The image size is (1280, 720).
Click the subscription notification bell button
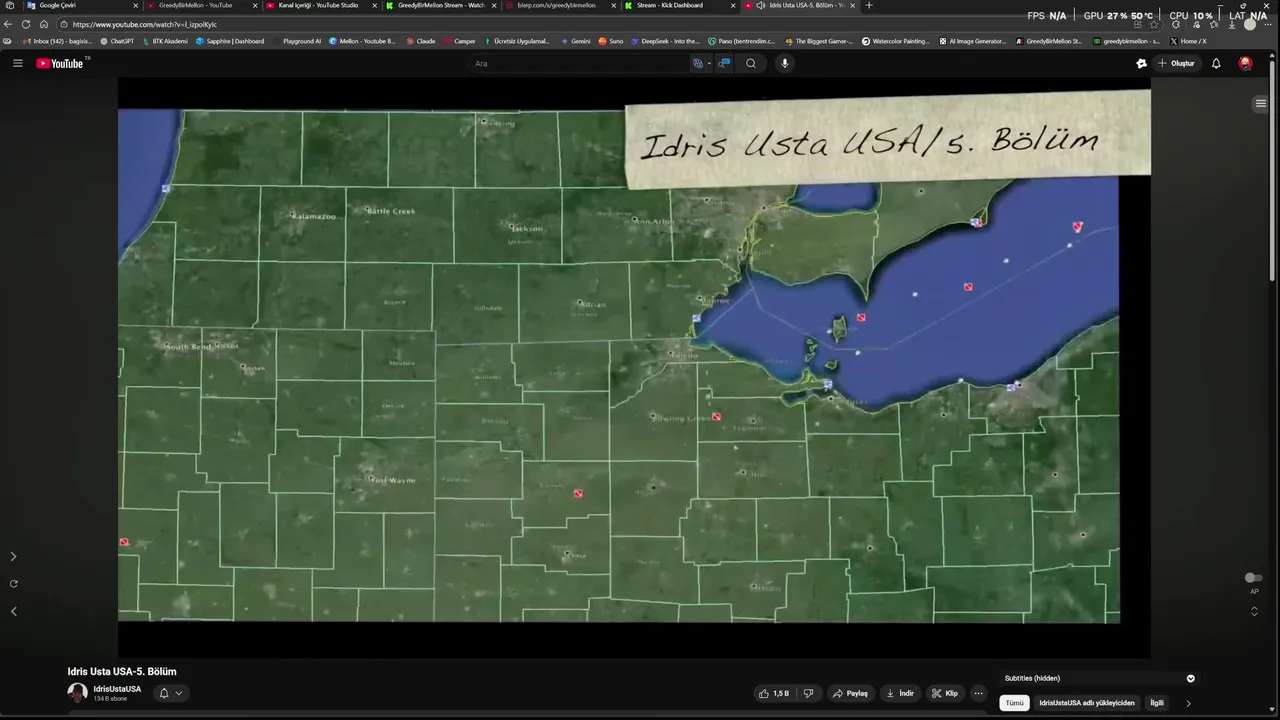tap(164, 693)
